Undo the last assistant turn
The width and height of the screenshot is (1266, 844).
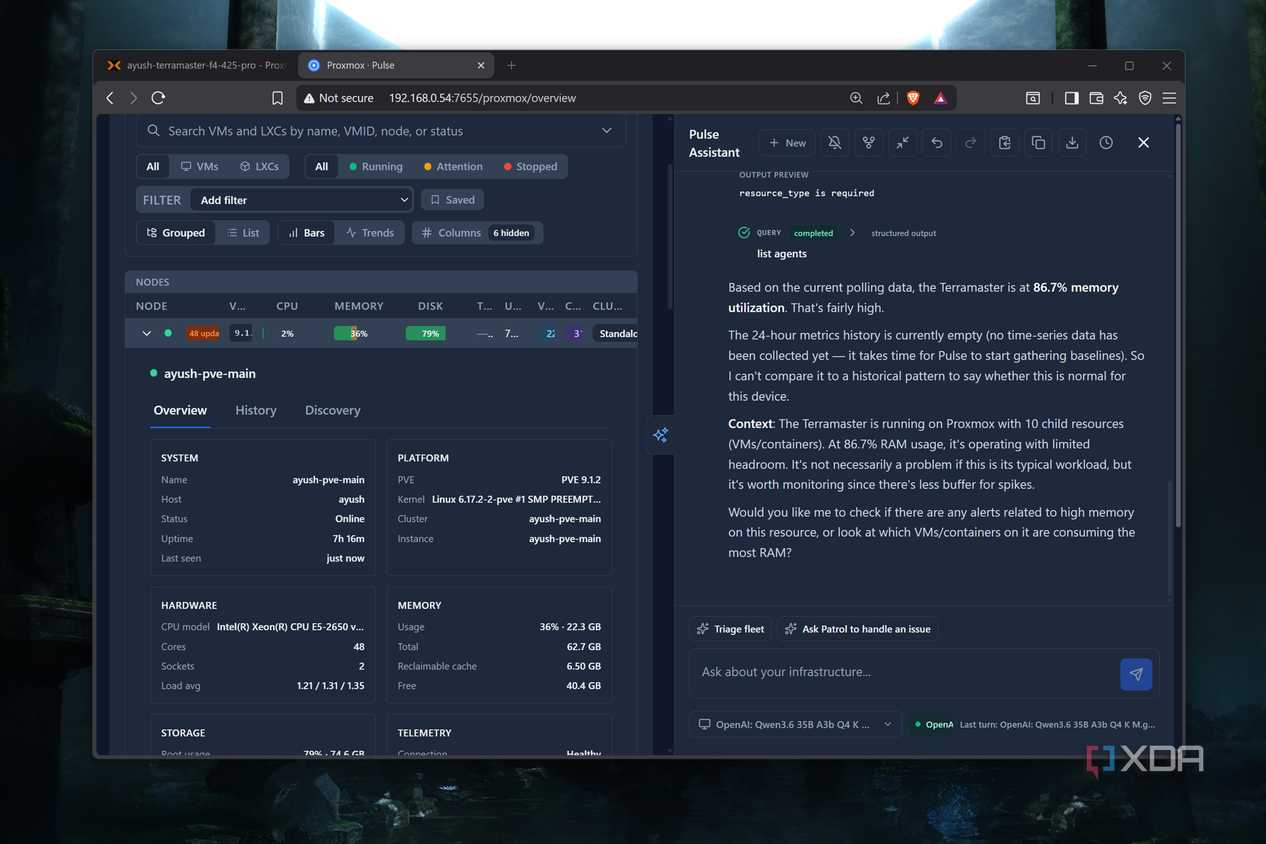(x=936, y=143)
